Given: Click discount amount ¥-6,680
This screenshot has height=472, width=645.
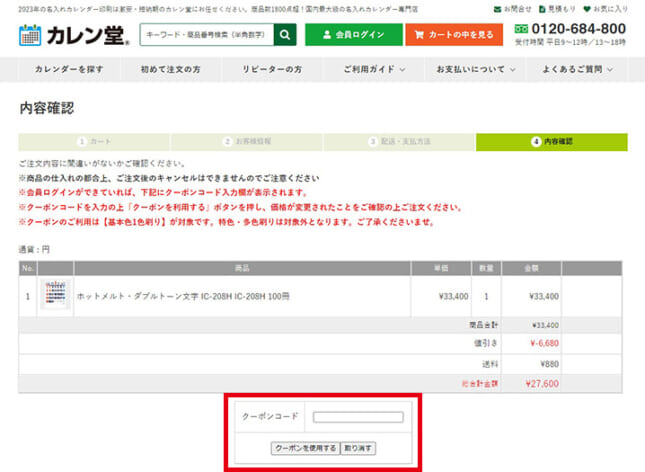Looking at the screenshot, I should [544, 343].
